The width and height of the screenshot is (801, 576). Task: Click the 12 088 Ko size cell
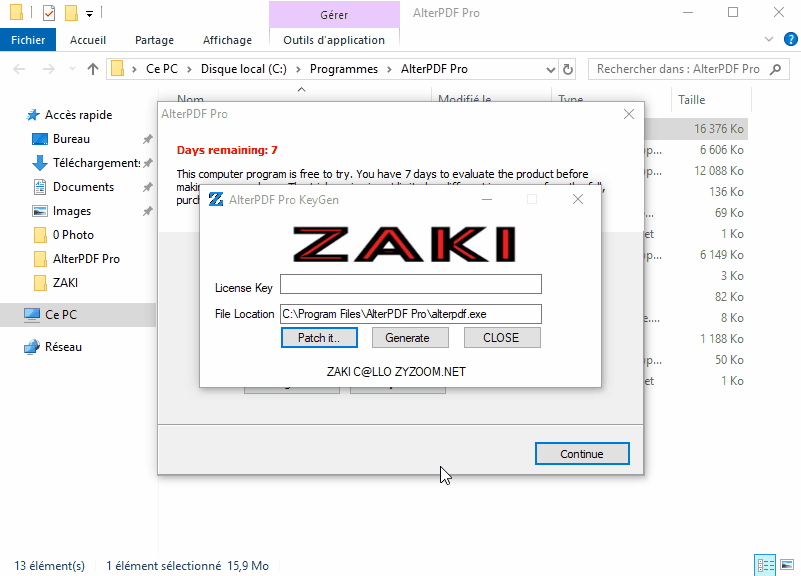click(718, 171)
